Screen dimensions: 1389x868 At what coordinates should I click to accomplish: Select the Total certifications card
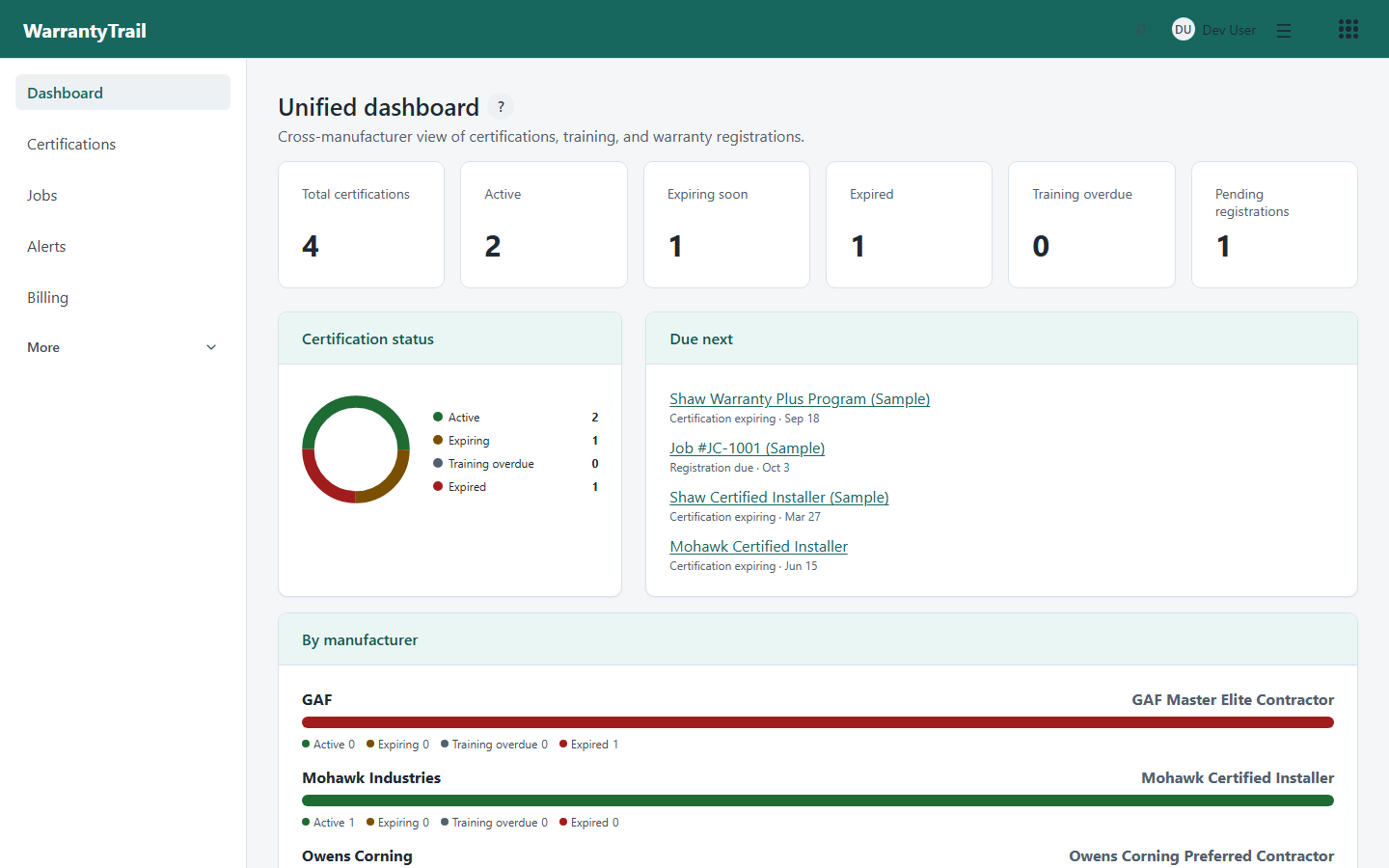[x=361, y=225]
